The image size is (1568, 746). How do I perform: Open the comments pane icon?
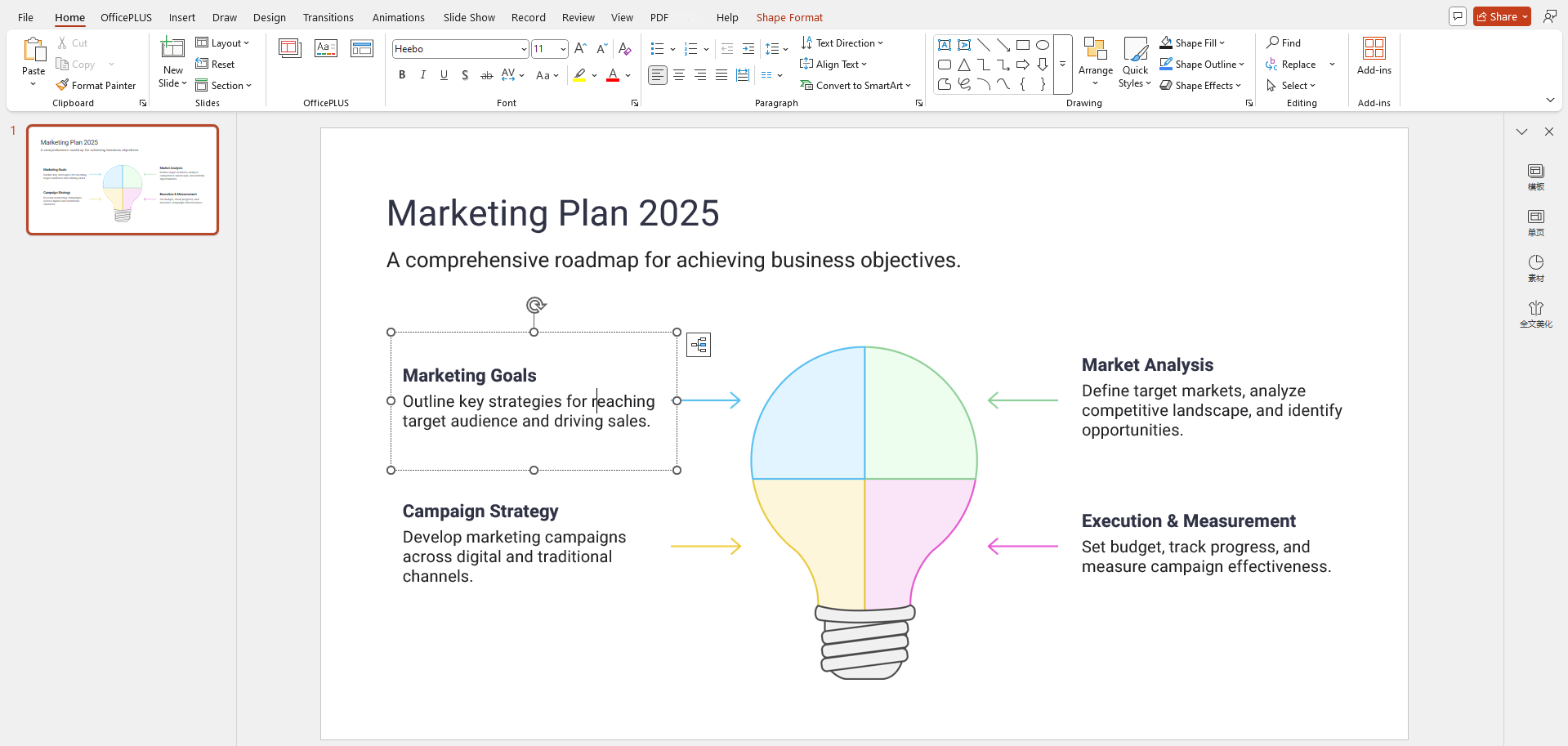(1458, 16)
